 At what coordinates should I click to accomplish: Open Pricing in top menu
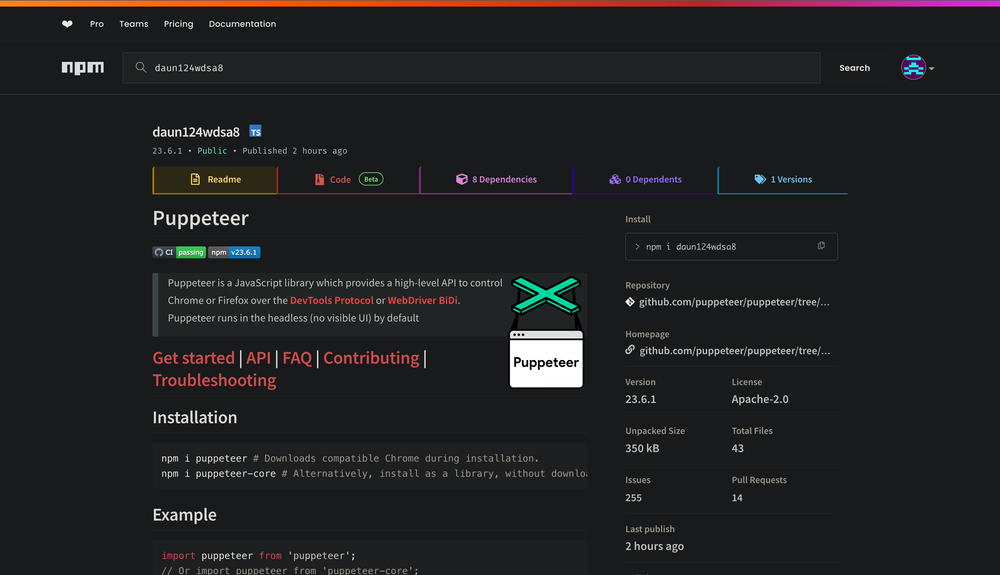179,24
